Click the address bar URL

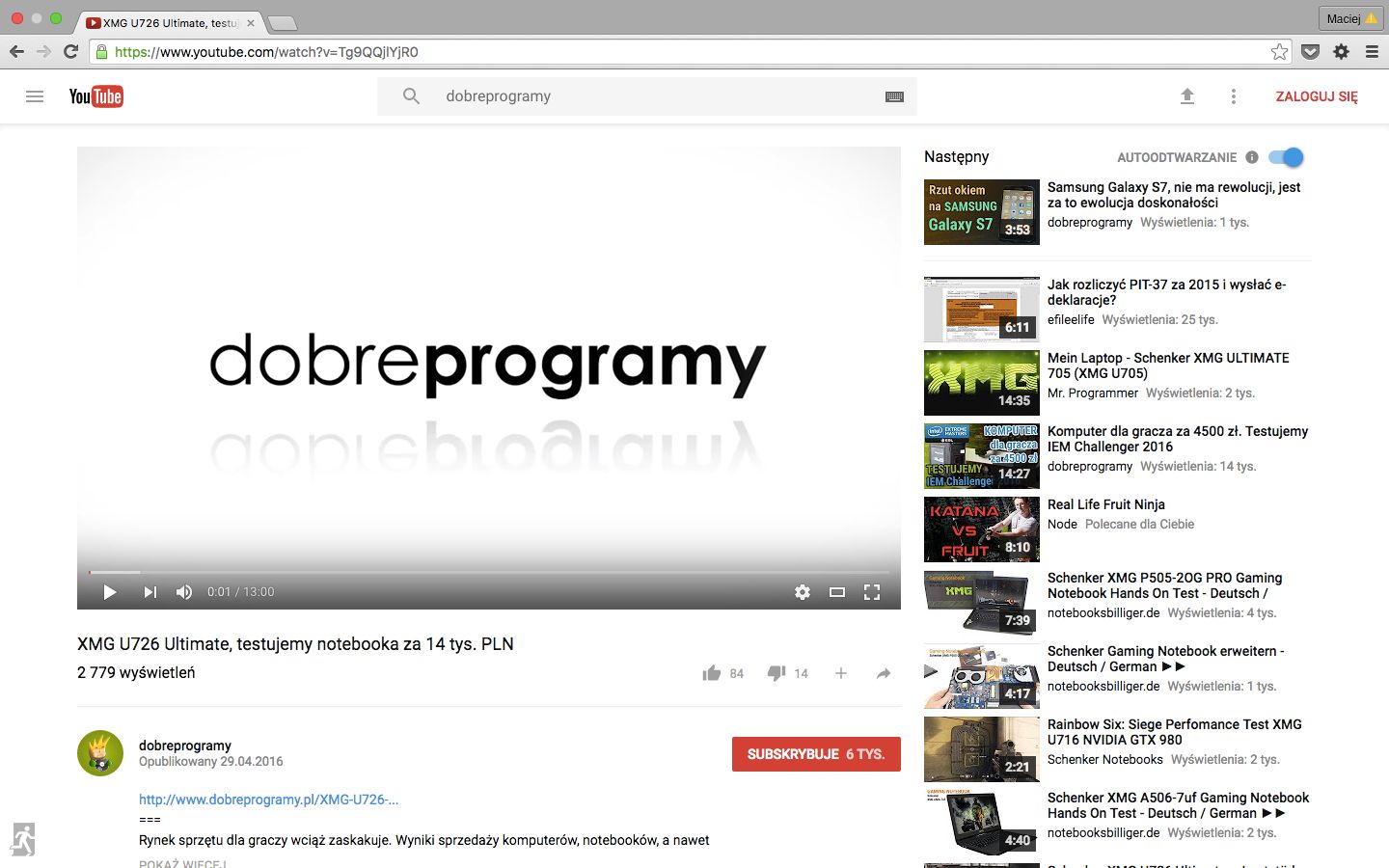click(266, 52)
